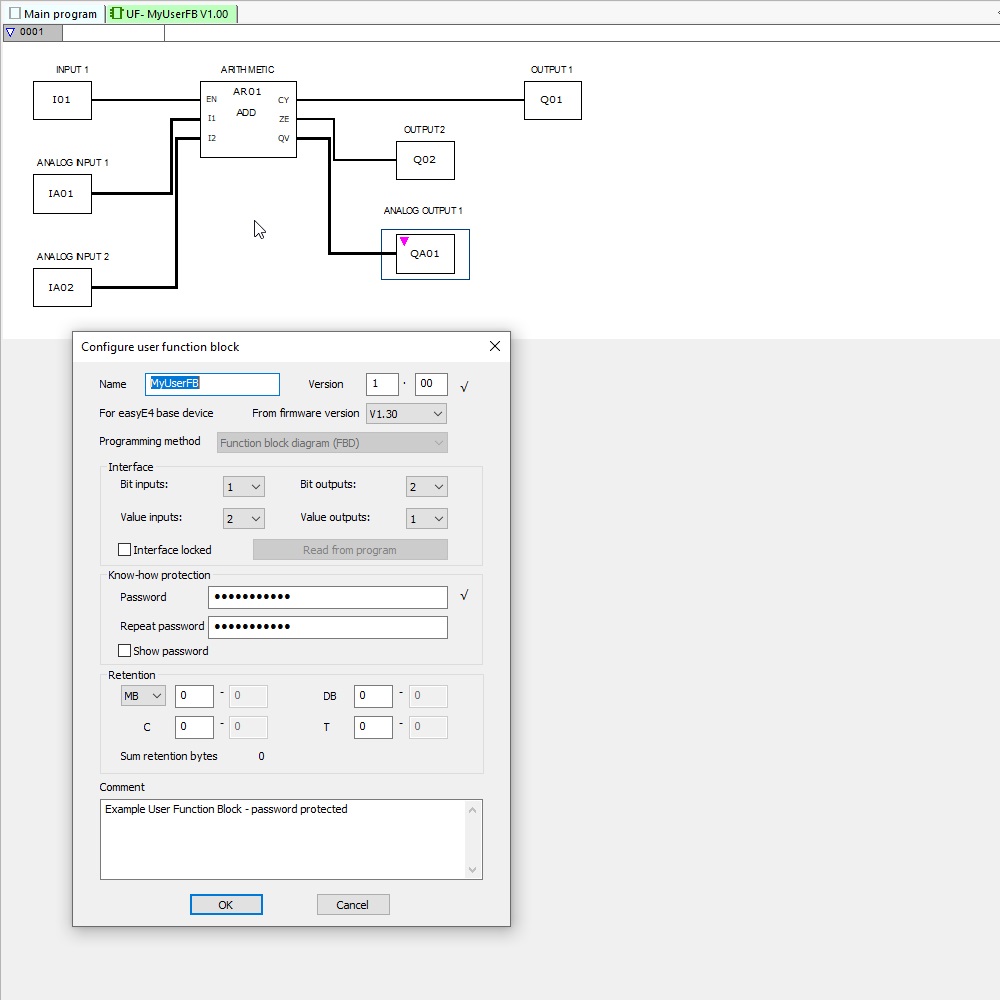This screenshot has width=1000, height=1000.
Task: Select the UF- MyUserFB V1.00 tab
Action: (172, 13)
